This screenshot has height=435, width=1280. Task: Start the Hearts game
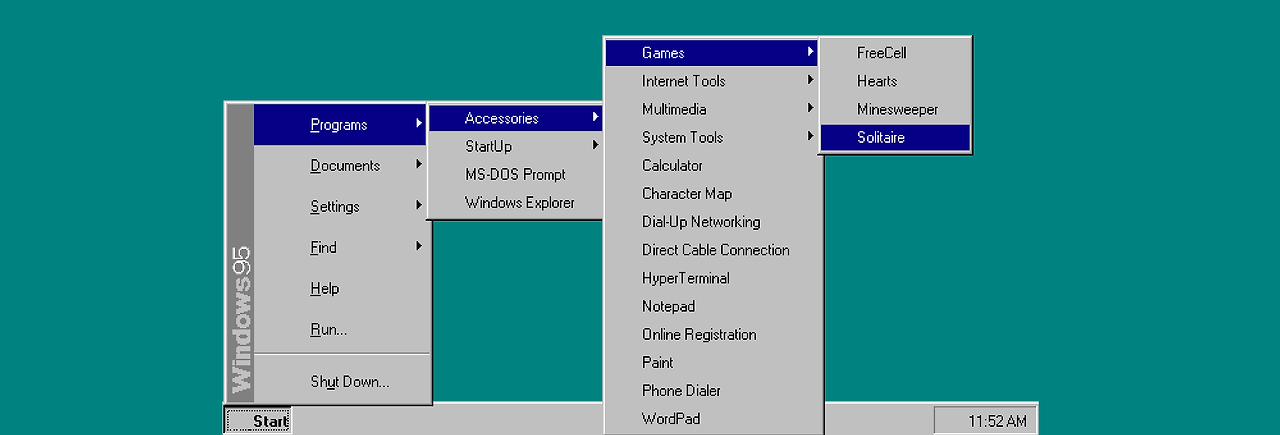coord(895,81)
